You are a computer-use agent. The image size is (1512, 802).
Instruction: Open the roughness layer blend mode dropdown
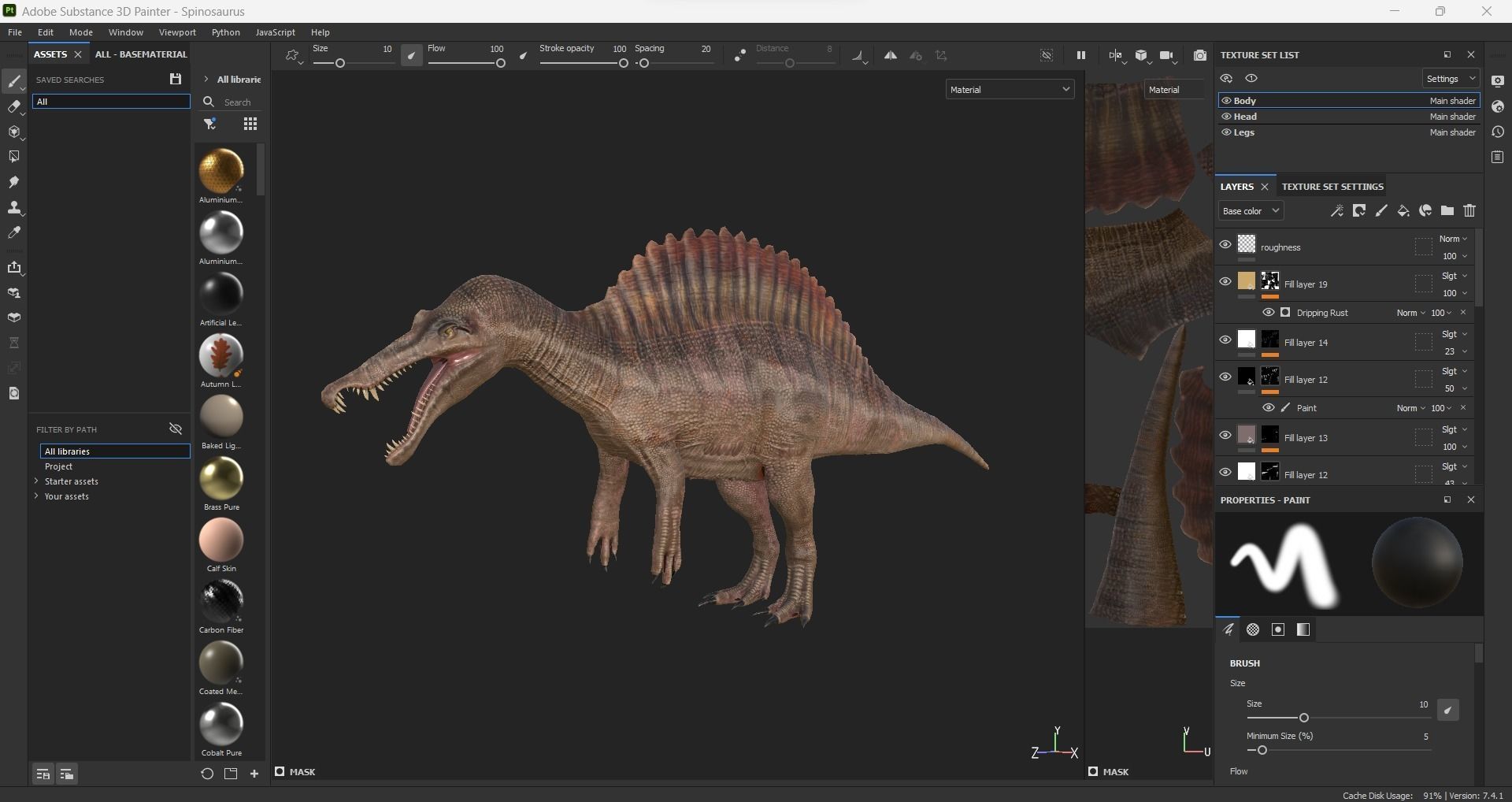click(1453, 239)
